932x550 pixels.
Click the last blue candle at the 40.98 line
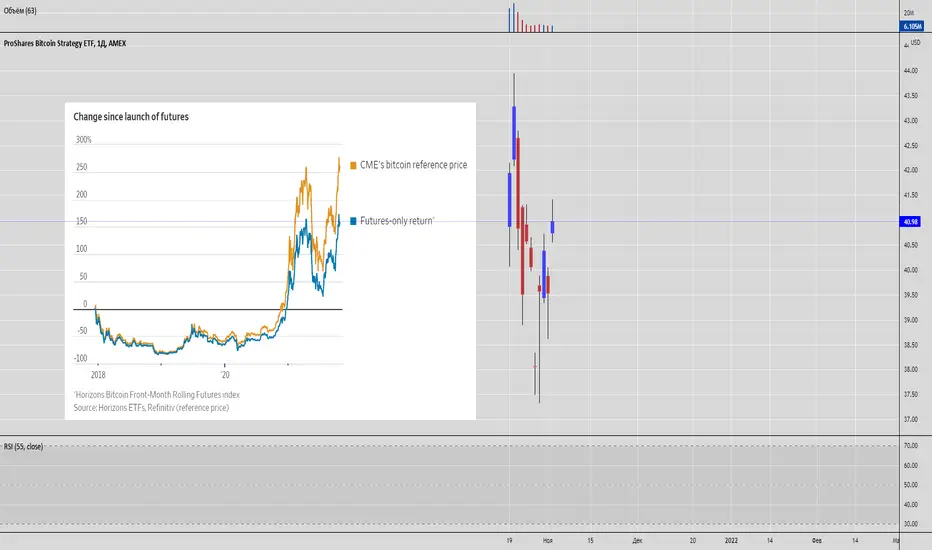552,227
